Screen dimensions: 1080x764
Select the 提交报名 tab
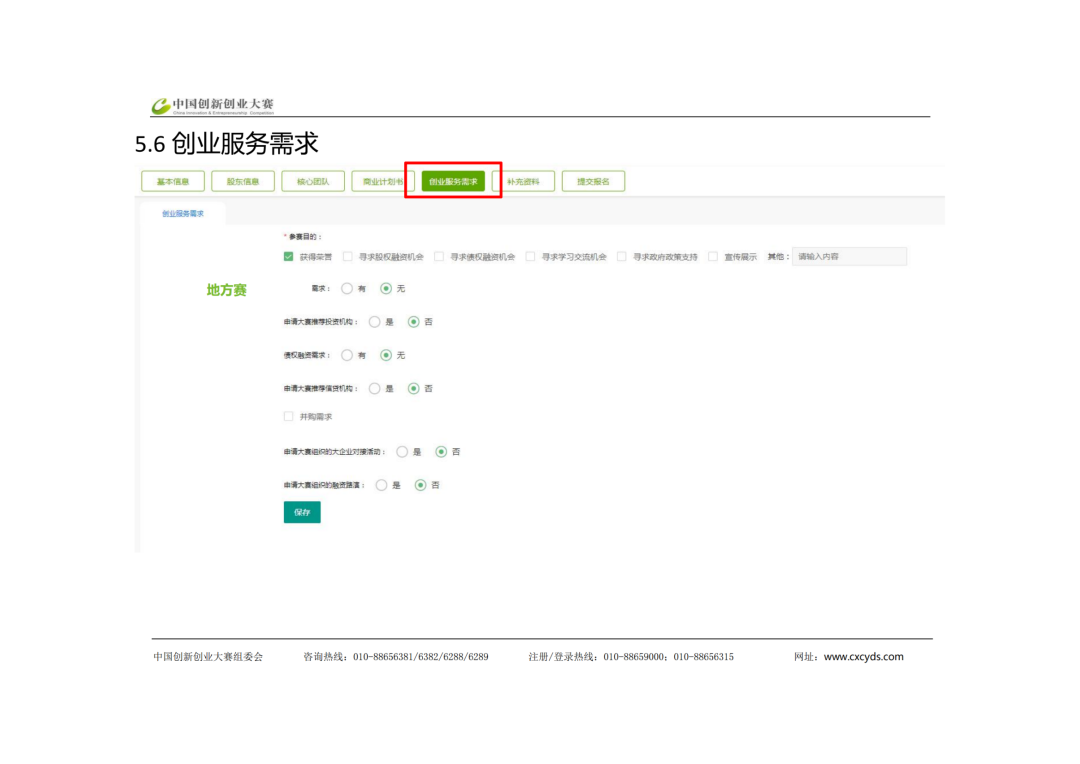593,181
